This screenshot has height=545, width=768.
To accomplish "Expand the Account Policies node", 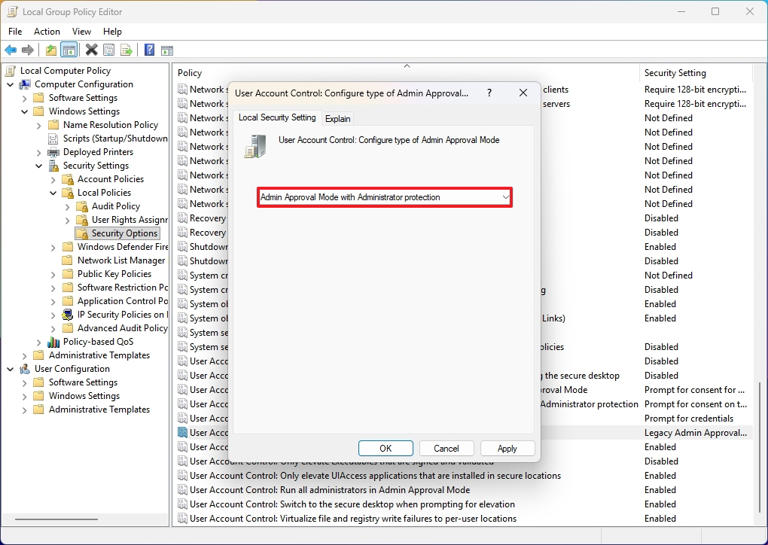I will (53, 180).
